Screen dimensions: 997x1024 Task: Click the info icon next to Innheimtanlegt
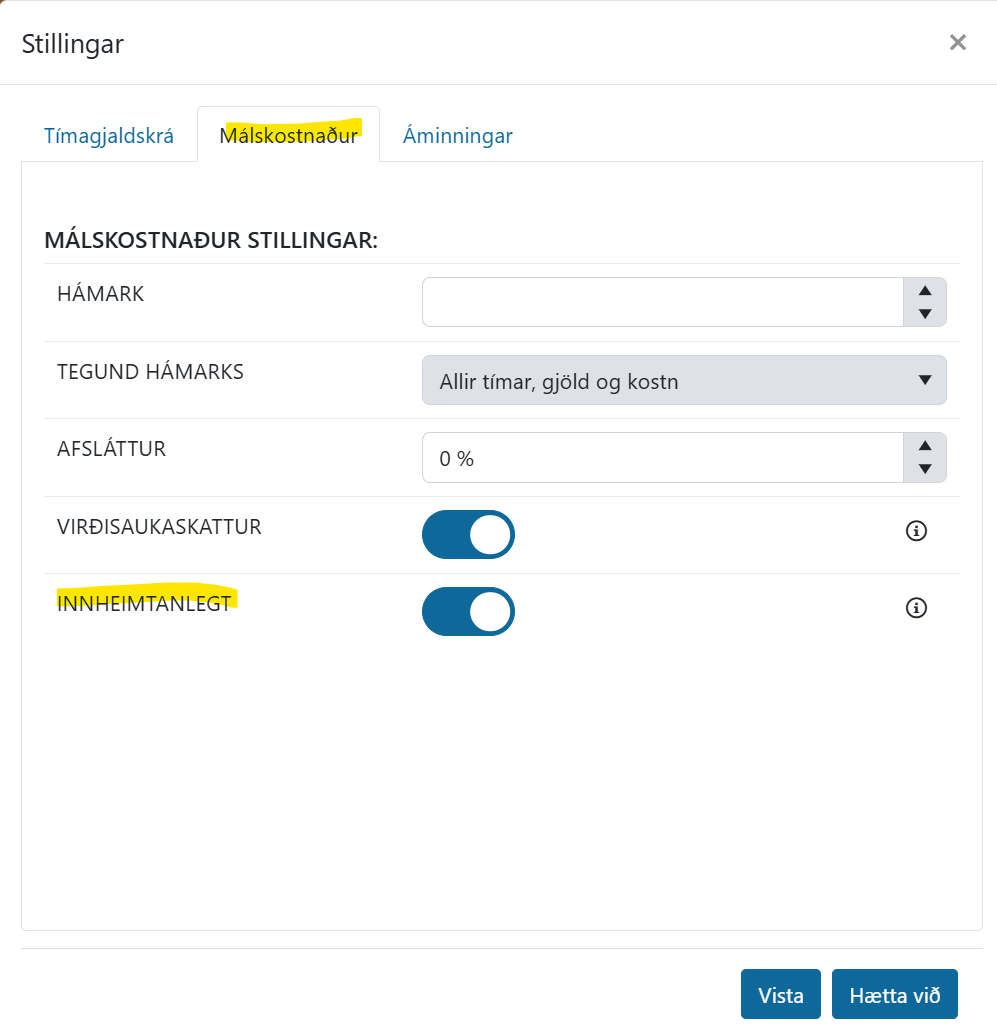[x=916, y=608]
